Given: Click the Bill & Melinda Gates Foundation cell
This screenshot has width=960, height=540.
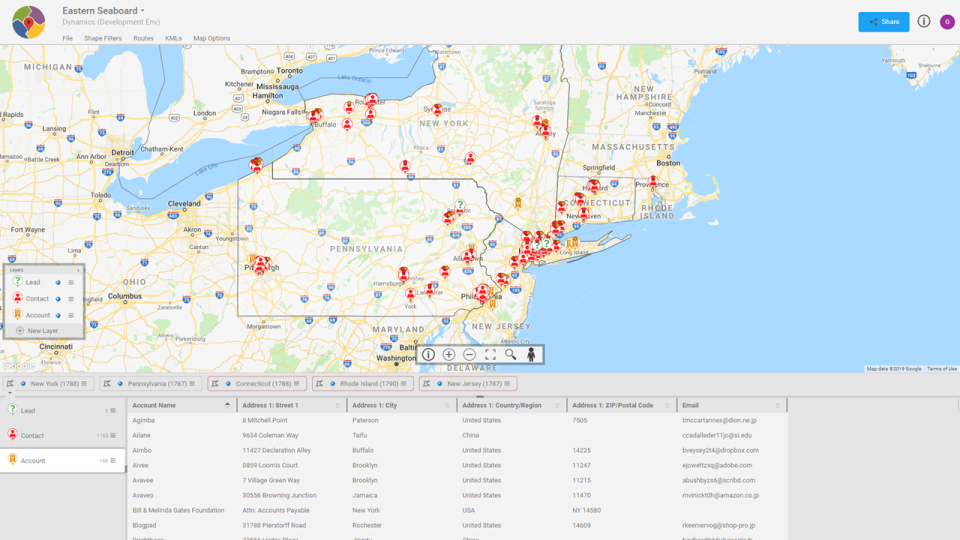Looking at the screenshot, I should tap(178, 510).
